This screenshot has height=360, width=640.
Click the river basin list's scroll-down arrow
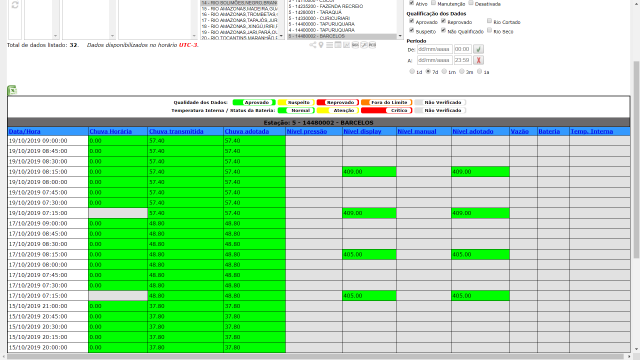coord(281,36)
